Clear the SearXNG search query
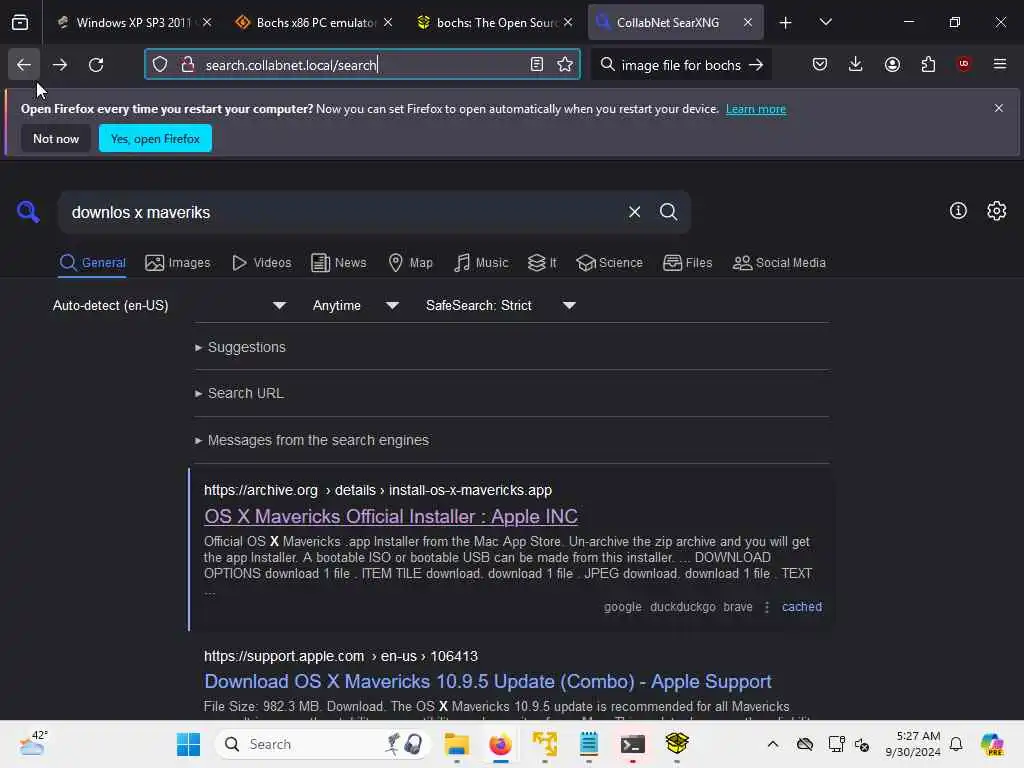The image size is (1024, 768). [634, 212]
